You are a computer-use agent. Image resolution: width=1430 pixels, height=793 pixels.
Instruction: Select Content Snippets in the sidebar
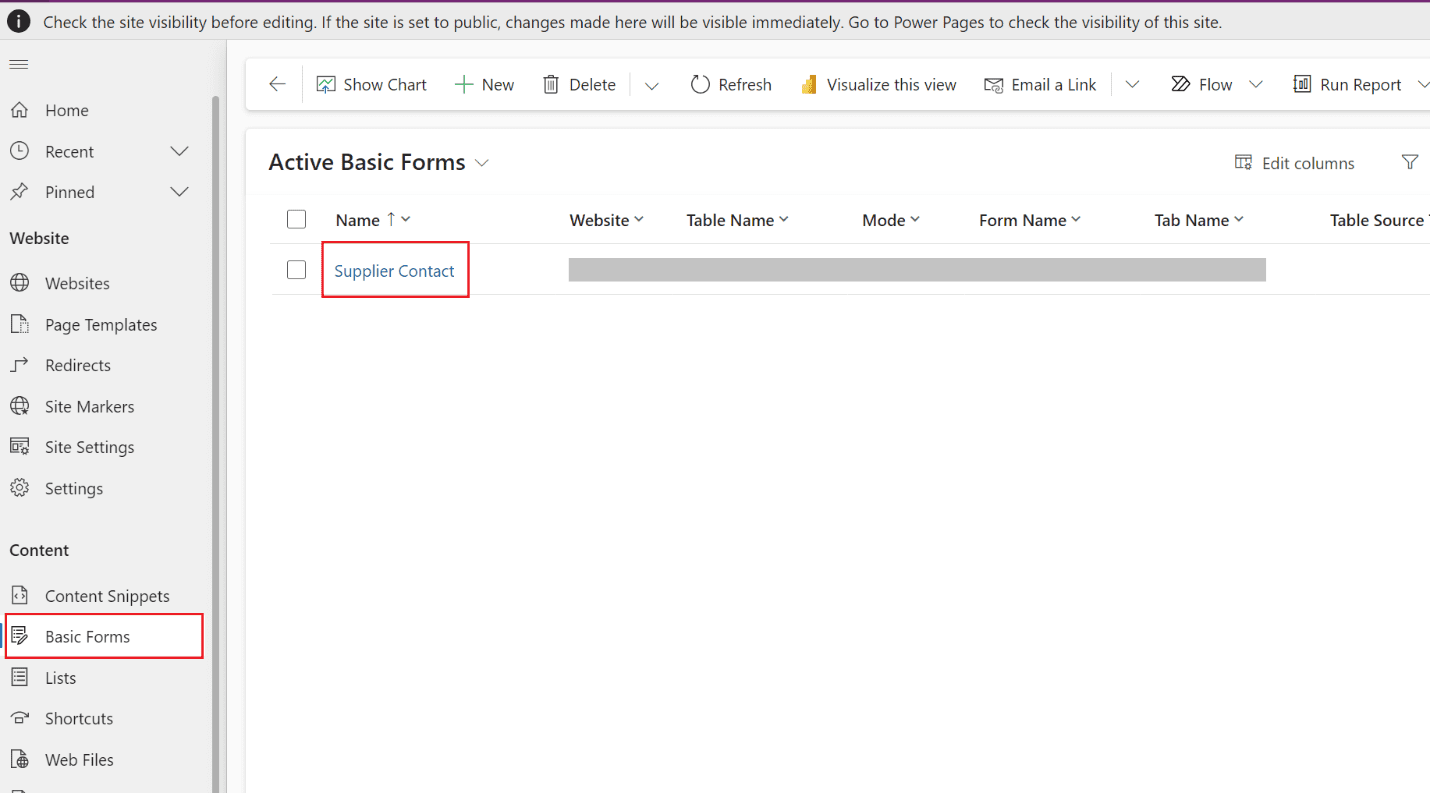pyautogui.click(x=107, y=596)
